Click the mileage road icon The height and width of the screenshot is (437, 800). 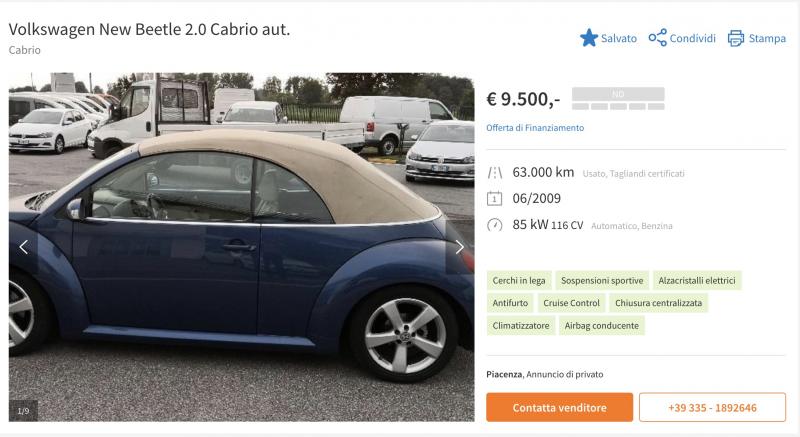pyautogui.click(x=494, y=173)
